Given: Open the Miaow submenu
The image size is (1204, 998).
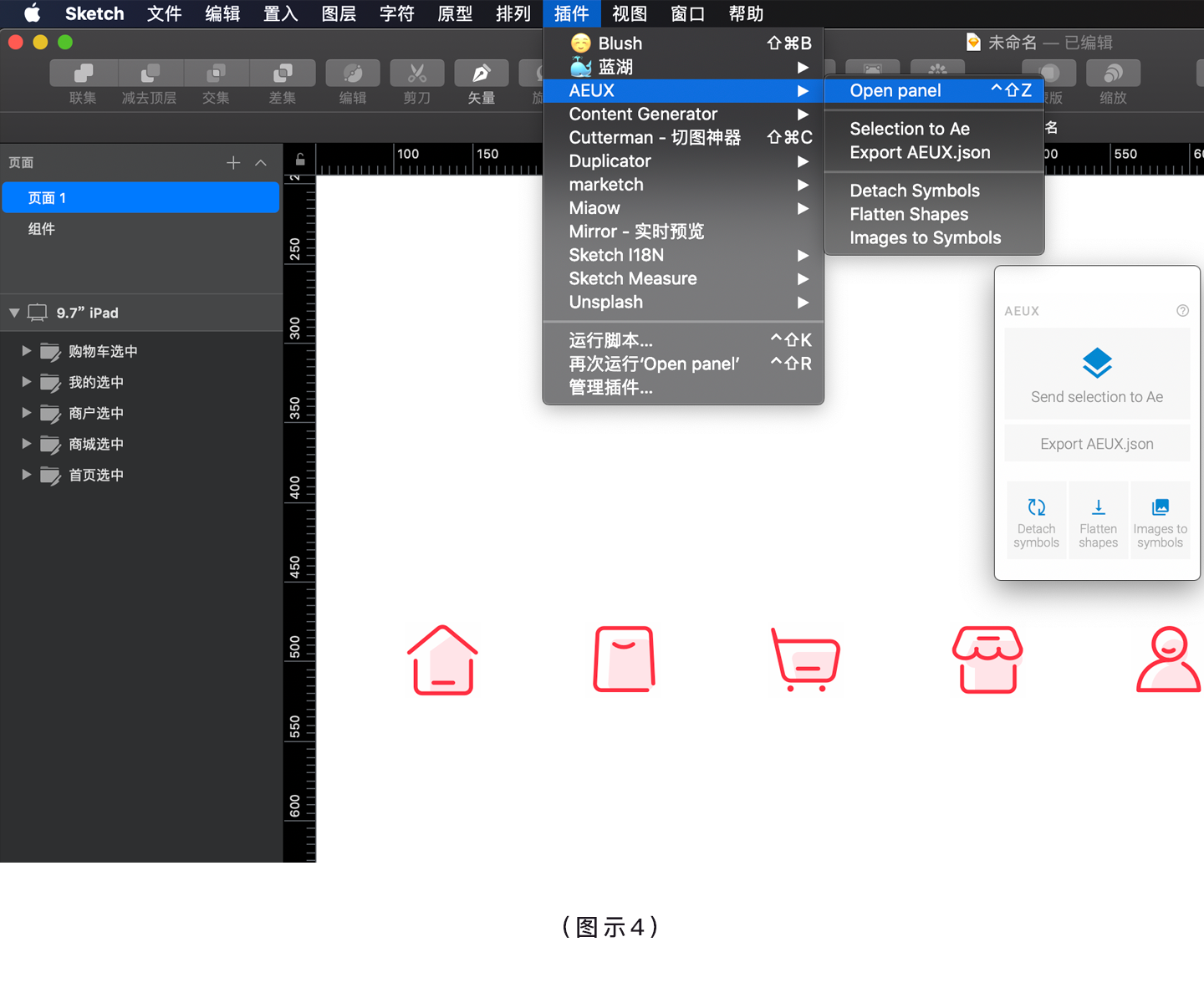Looking at the screenshot, I should coord(683,207).
